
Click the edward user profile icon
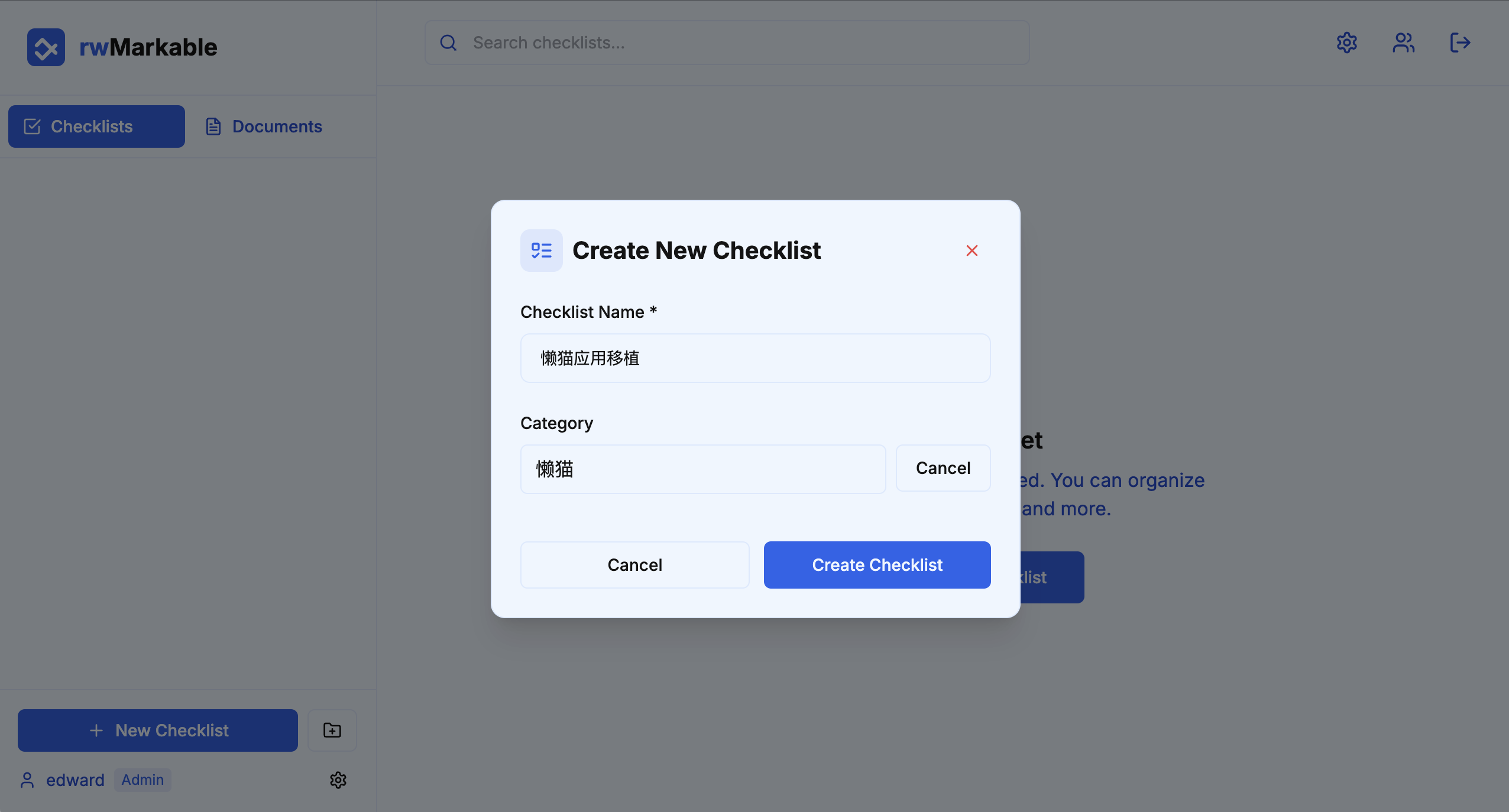(x=27, y=780)
